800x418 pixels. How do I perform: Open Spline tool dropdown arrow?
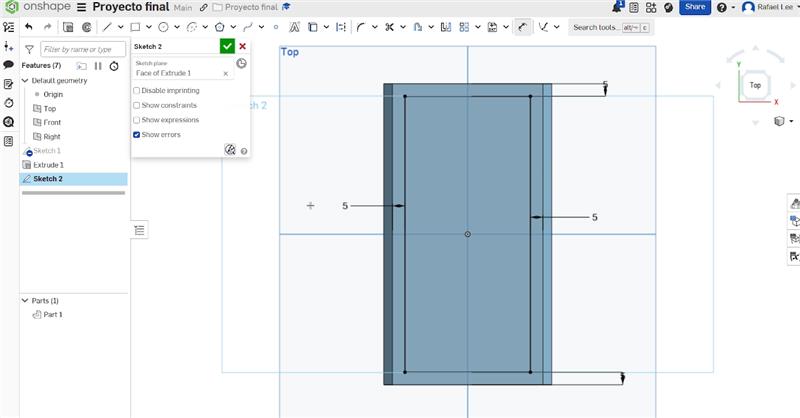tap(261, 27)
